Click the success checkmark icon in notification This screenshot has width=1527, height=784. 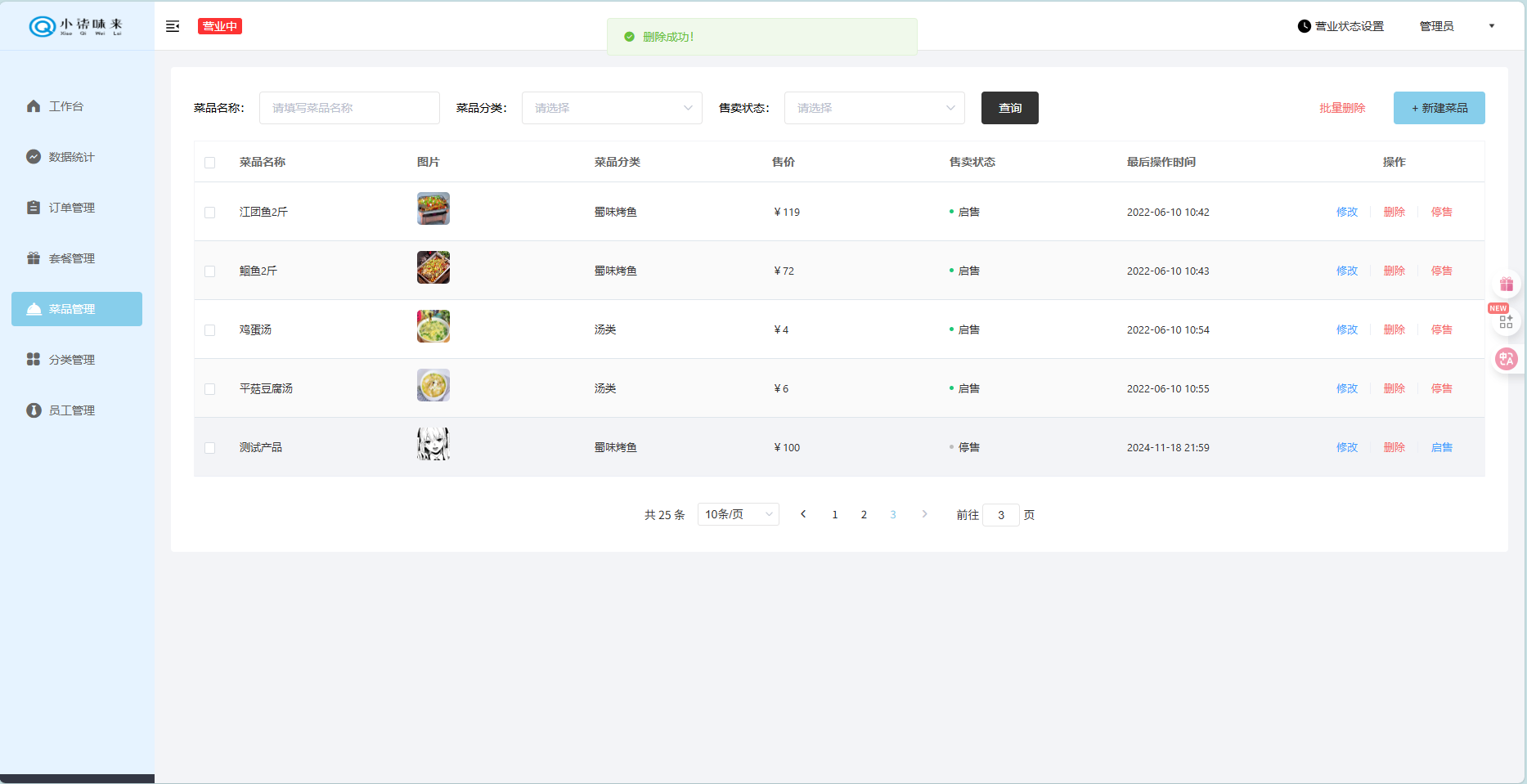pos(629,37)
